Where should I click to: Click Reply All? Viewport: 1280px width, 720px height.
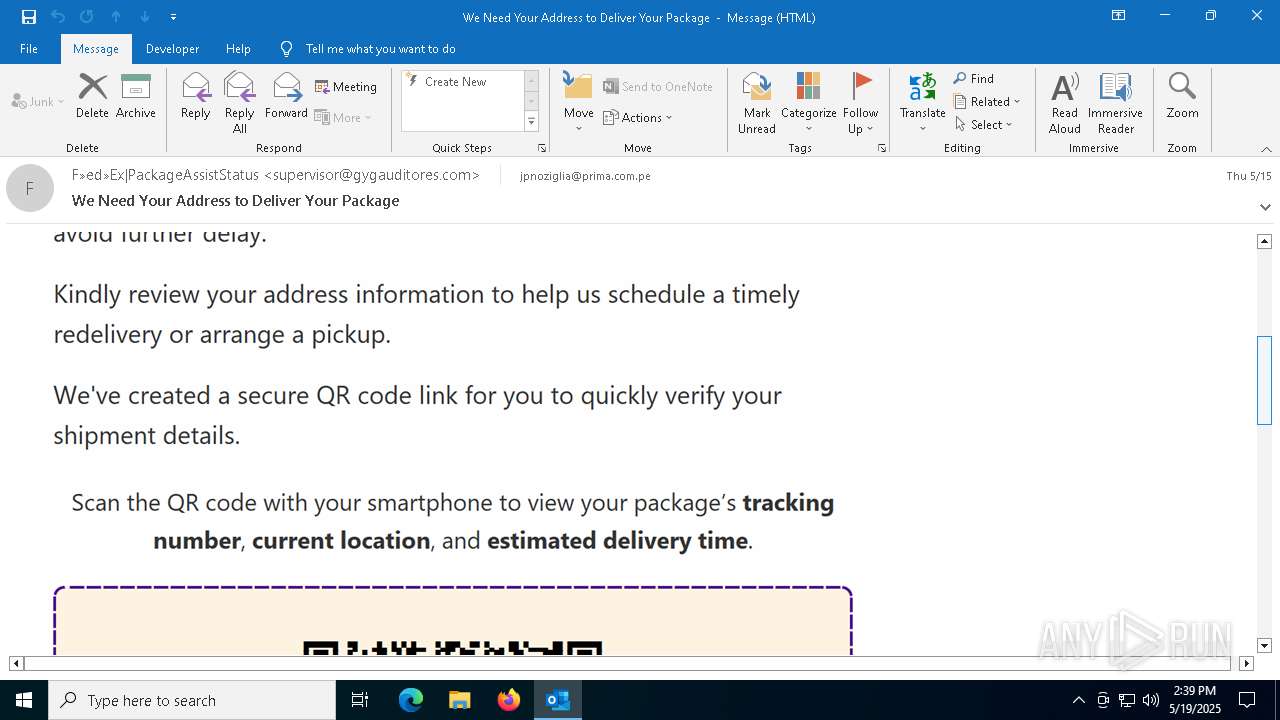pyautogui.click(x=240, y=103)
